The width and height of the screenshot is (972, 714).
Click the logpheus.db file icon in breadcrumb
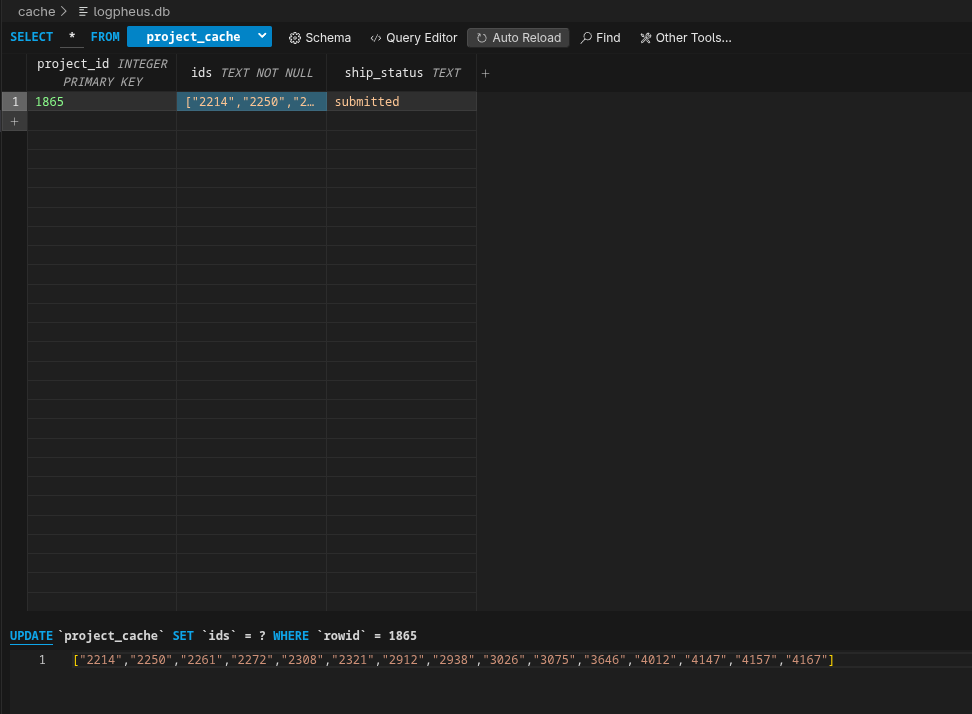click(x=84, y=11)
